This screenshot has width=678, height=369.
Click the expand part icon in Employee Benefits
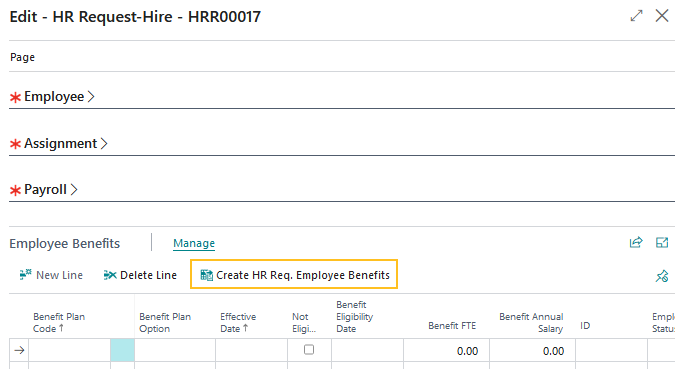[x=662, y=243]
